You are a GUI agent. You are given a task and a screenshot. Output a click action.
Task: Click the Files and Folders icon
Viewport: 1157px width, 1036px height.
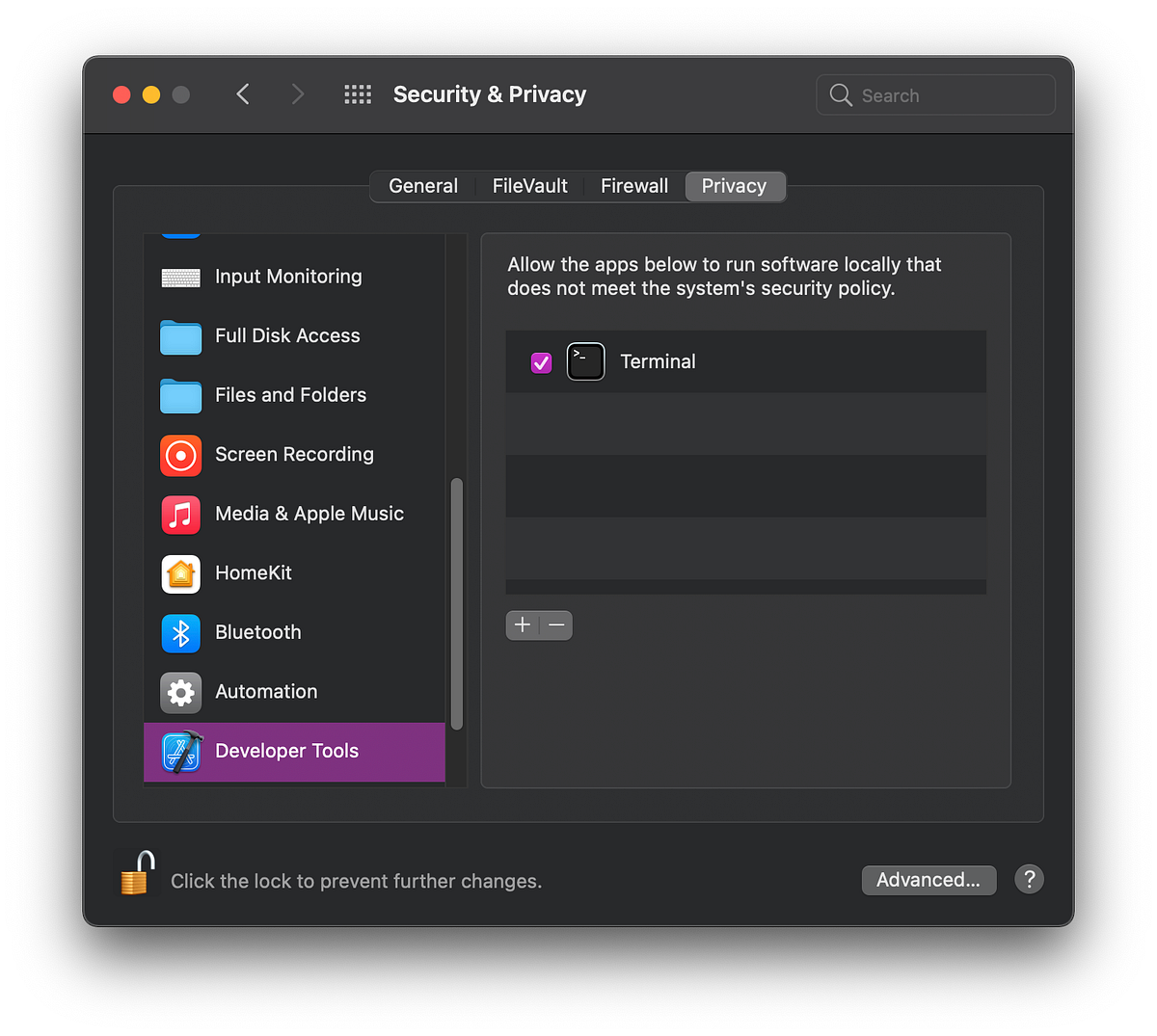click(x=180, y=396)
